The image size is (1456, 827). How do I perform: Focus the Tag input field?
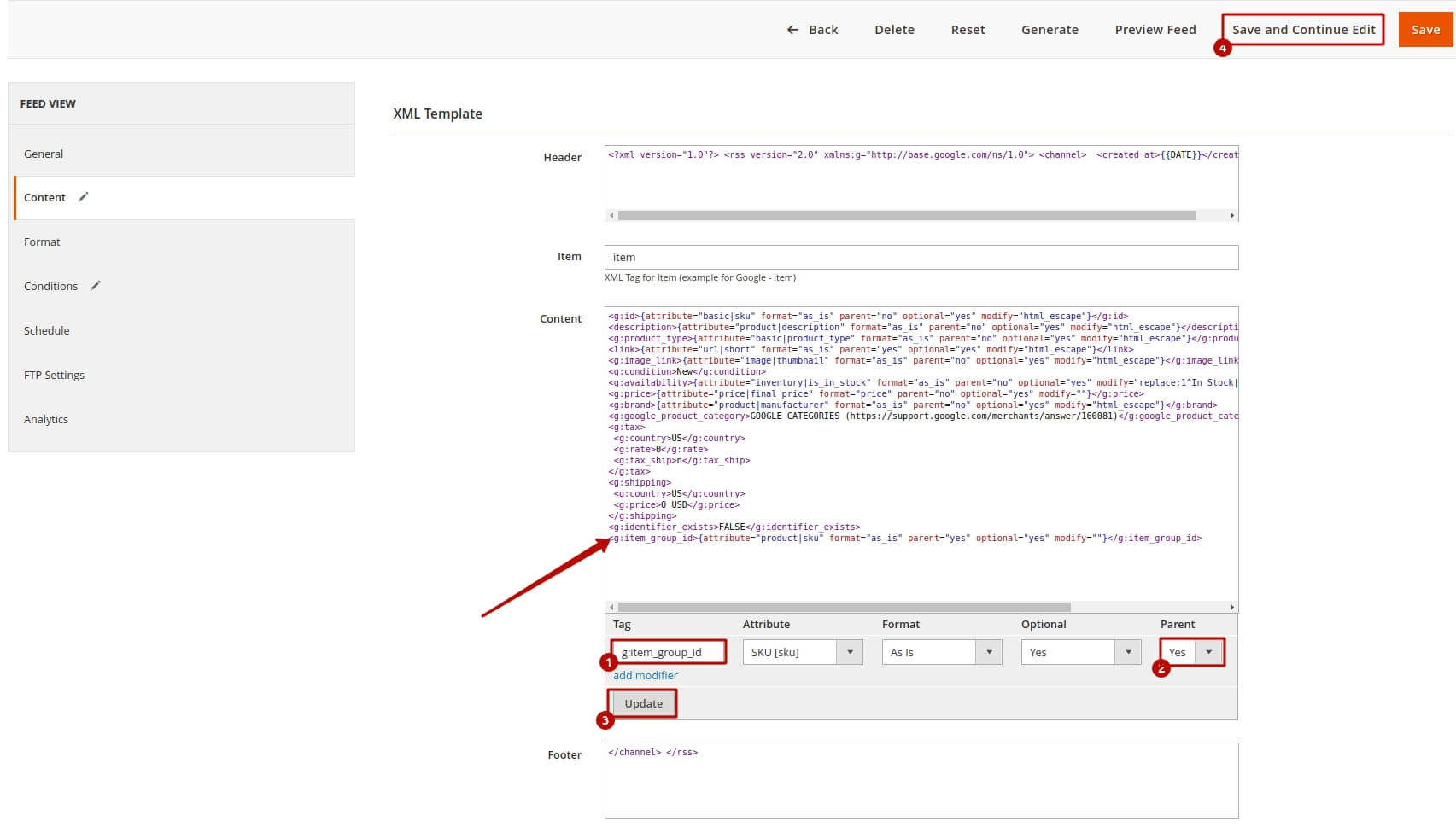pyautogui.click(x=669, y=653)
